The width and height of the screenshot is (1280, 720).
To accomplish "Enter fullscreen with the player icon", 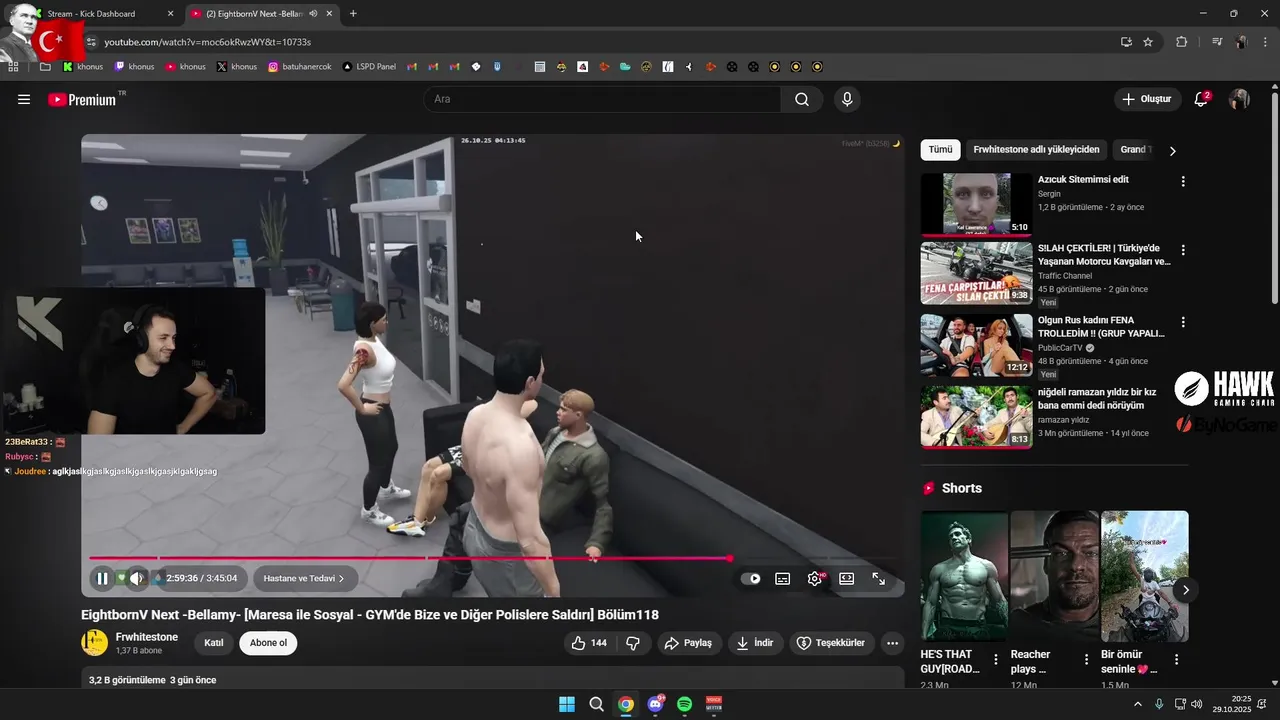I will click(x=879, y=578).
